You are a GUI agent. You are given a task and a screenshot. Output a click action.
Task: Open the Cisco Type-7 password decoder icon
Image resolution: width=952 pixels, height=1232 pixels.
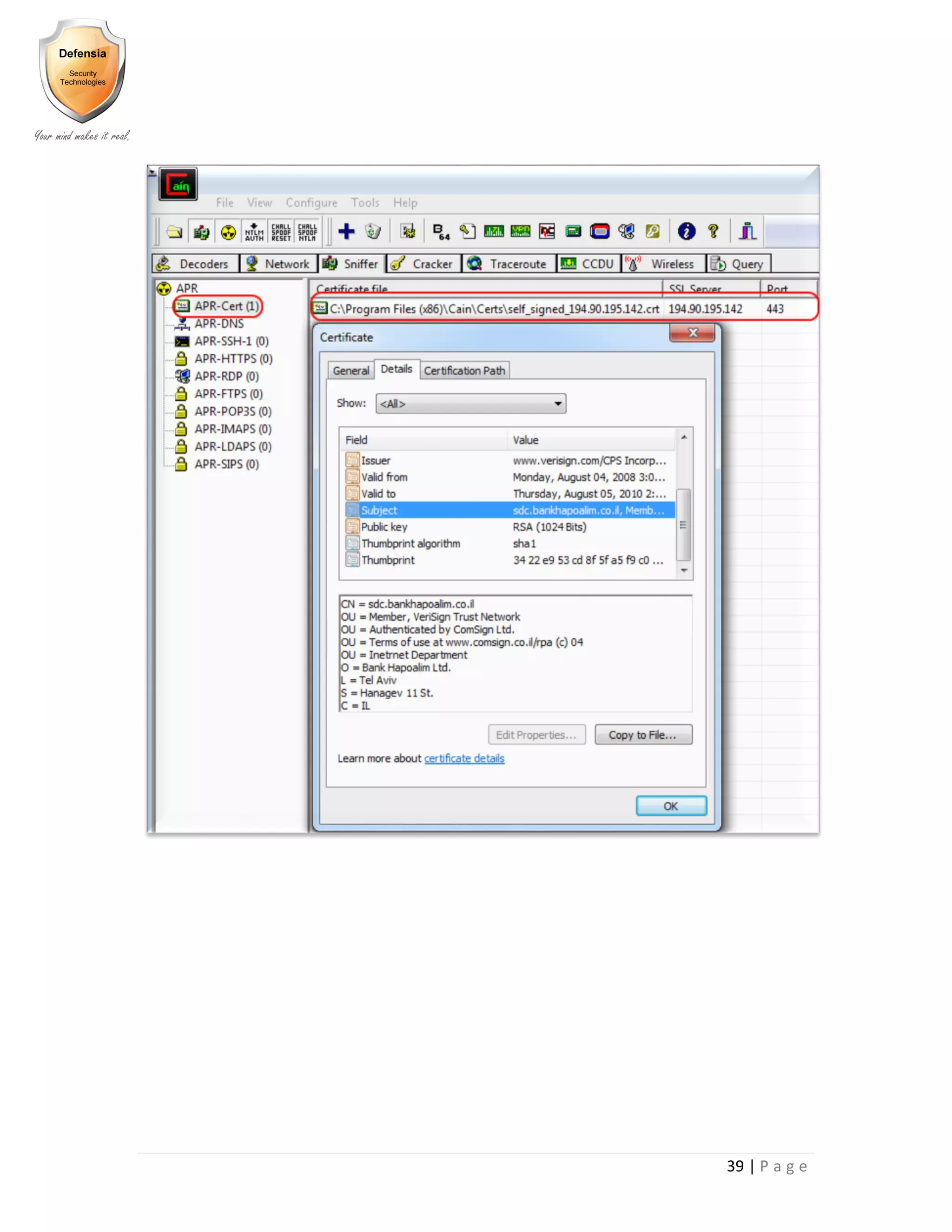tap(494, 231)
